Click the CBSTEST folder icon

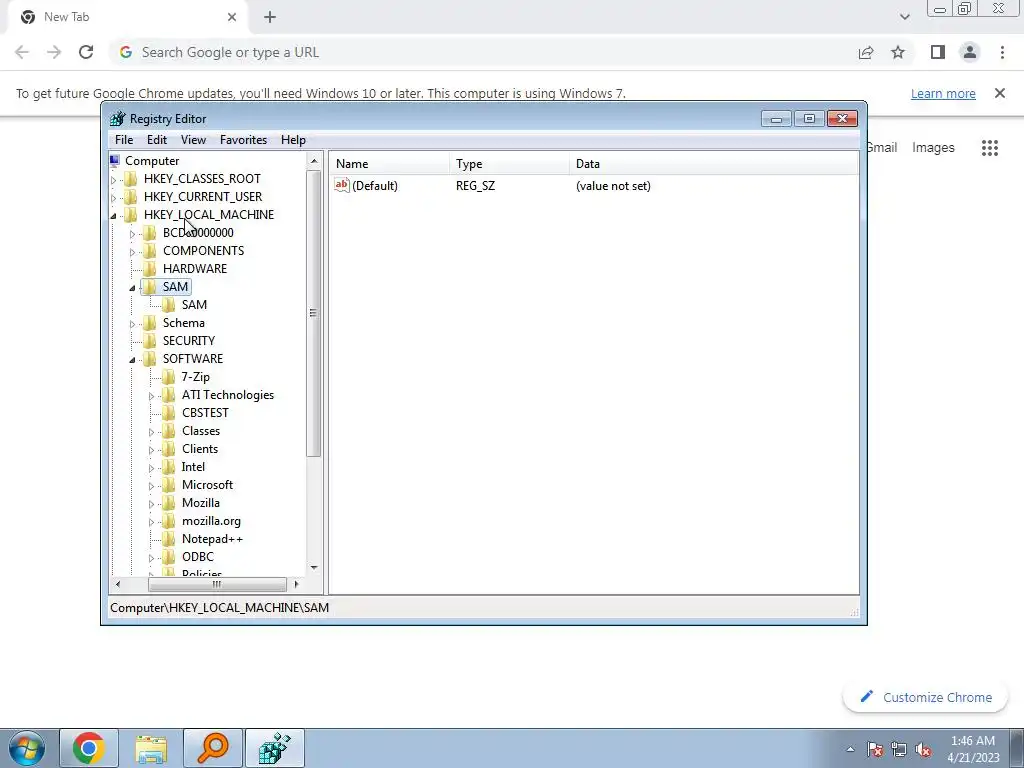pyautogui.click(x=168, y=413)
